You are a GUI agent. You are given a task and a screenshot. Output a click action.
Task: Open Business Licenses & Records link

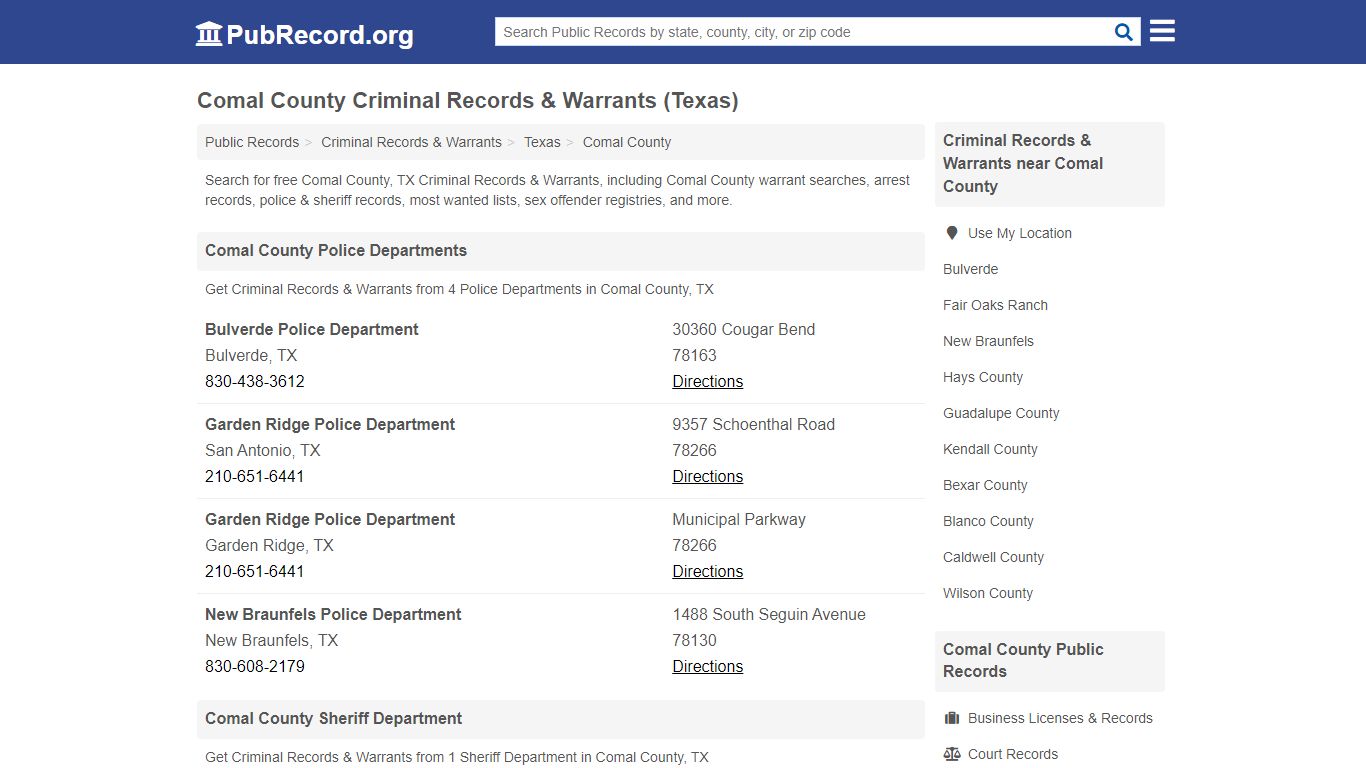point(1060,718)
